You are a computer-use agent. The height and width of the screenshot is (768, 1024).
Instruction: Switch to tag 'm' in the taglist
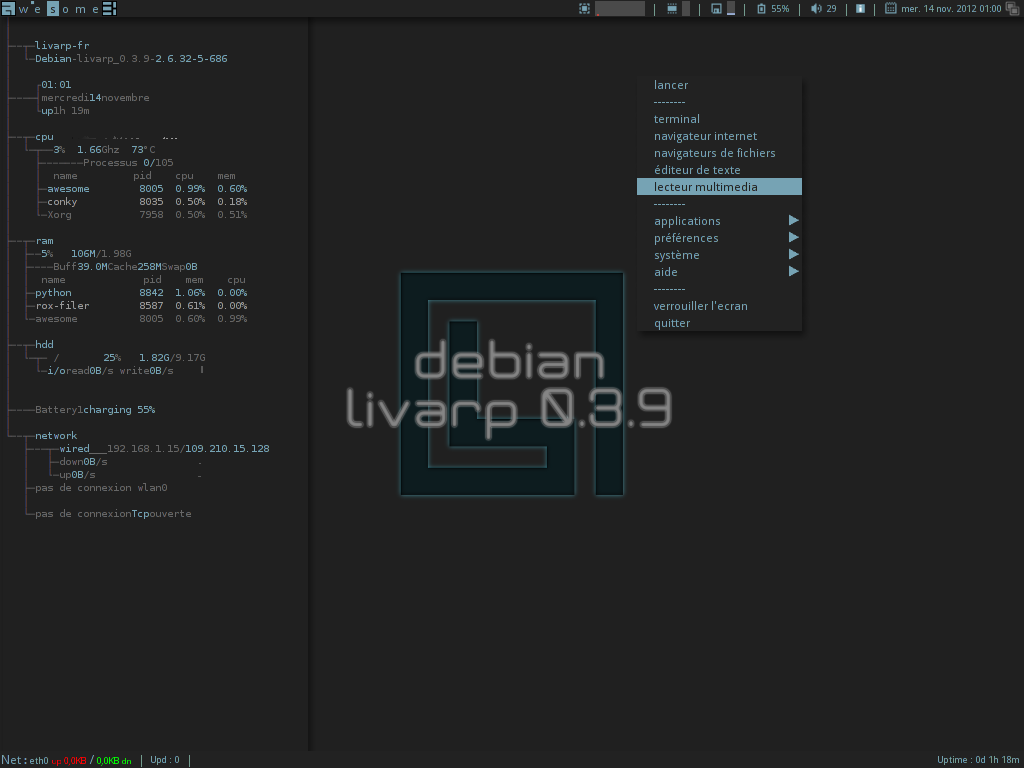80,8
